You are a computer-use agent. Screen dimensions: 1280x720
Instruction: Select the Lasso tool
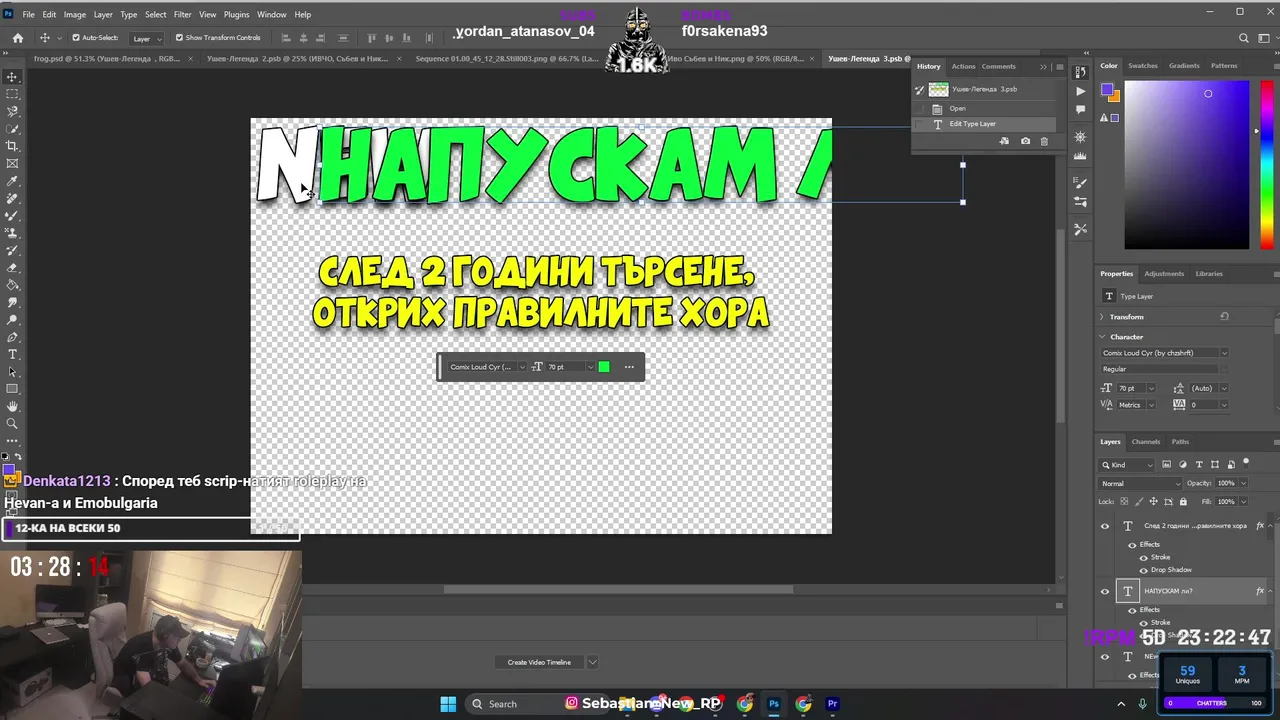point(12,111)
